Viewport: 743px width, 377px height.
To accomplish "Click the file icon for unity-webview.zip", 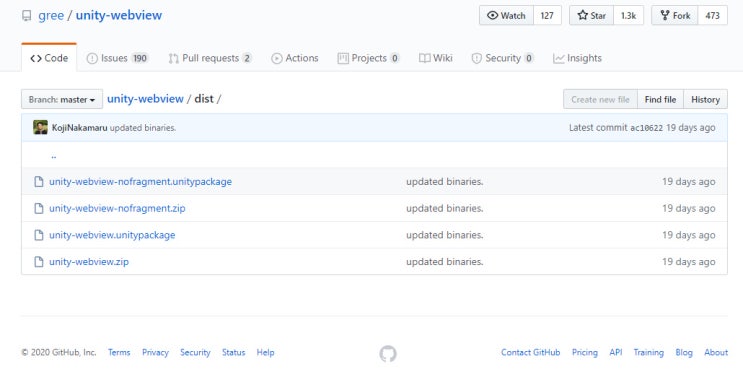I will (39, 261).
